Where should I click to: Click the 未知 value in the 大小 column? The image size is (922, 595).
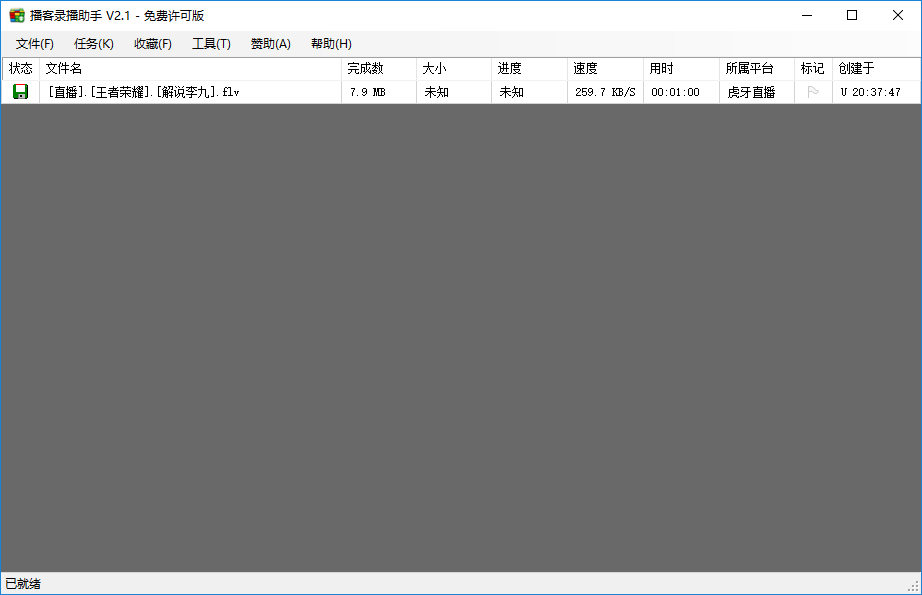pos(437,92)
